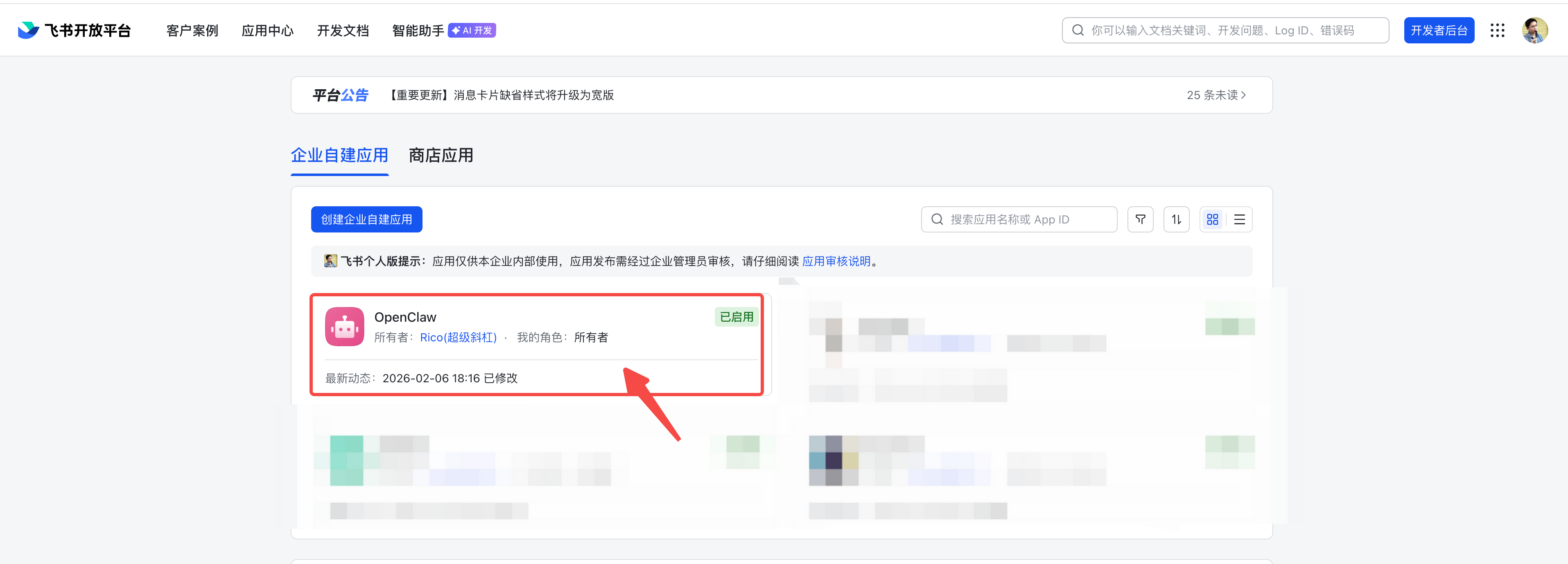Image resolution: width=1568 pixels, height=564 pixels.
Task: Click owner link Rico(超级斜杠)
Action: [x=458, y=337]
